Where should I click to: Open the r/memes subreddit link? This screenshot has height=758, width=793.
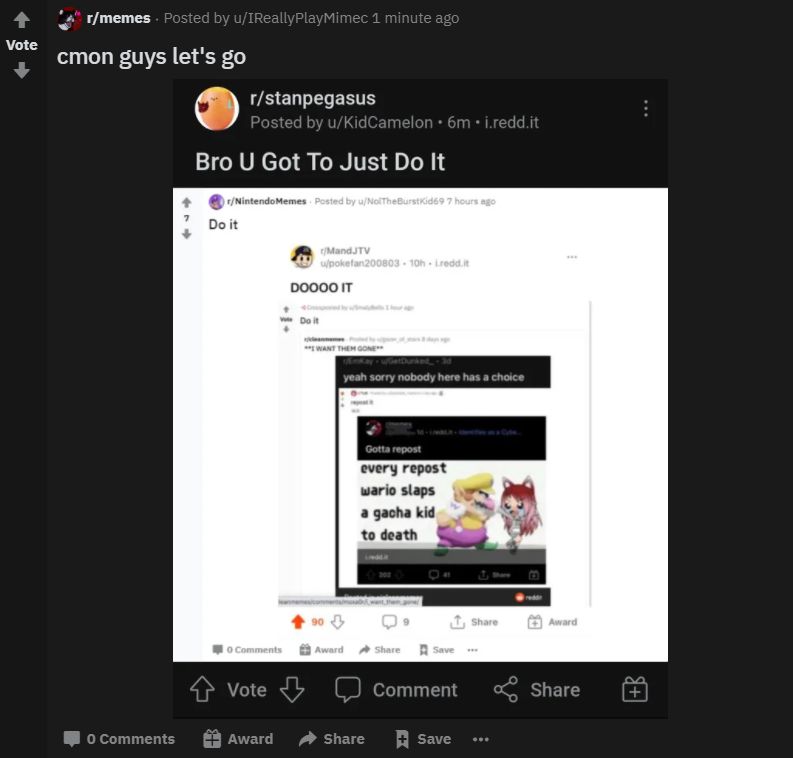pos(118,18)
